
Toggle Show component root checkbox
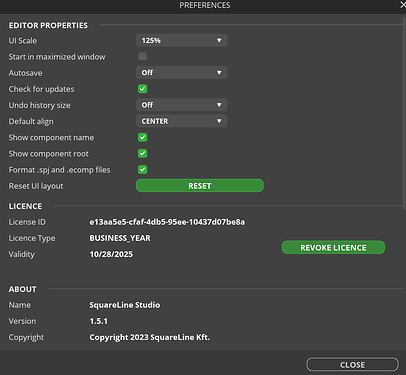[x=142, y=153]
